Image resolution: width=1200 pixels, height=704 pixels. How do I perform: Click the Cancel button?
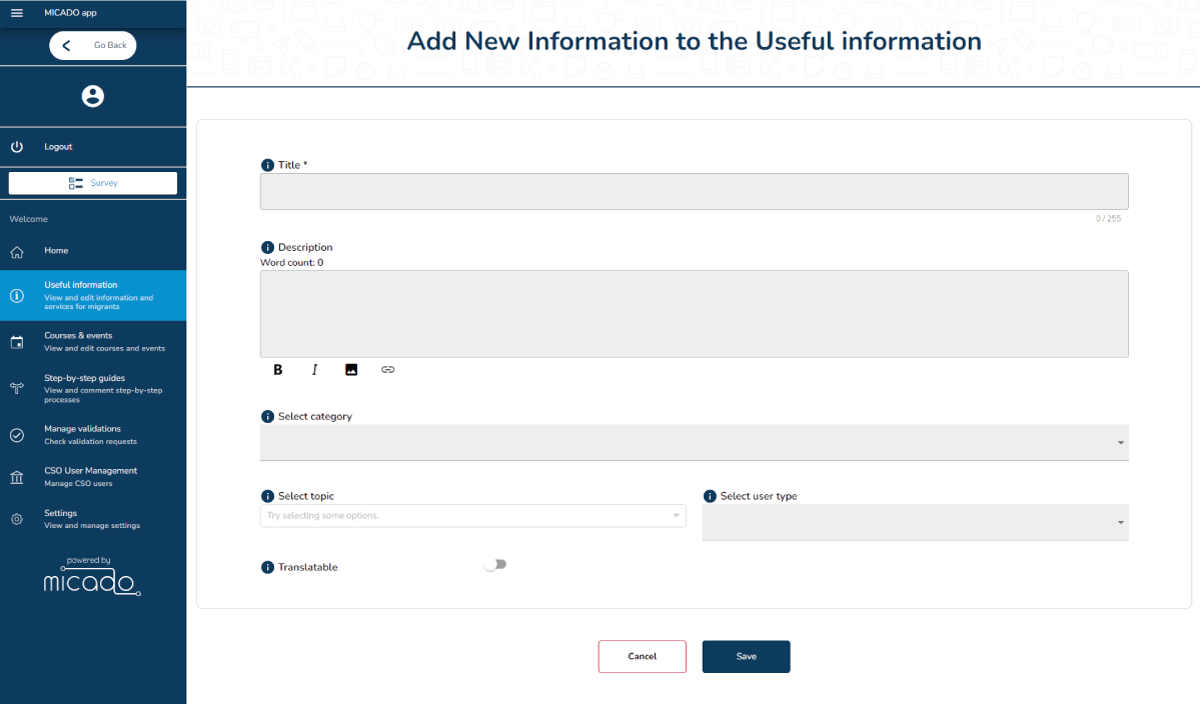pos(642,656)
